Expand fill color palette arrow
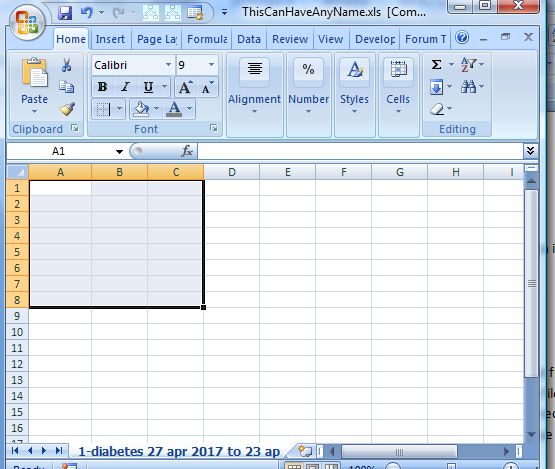 click(156, 109)
